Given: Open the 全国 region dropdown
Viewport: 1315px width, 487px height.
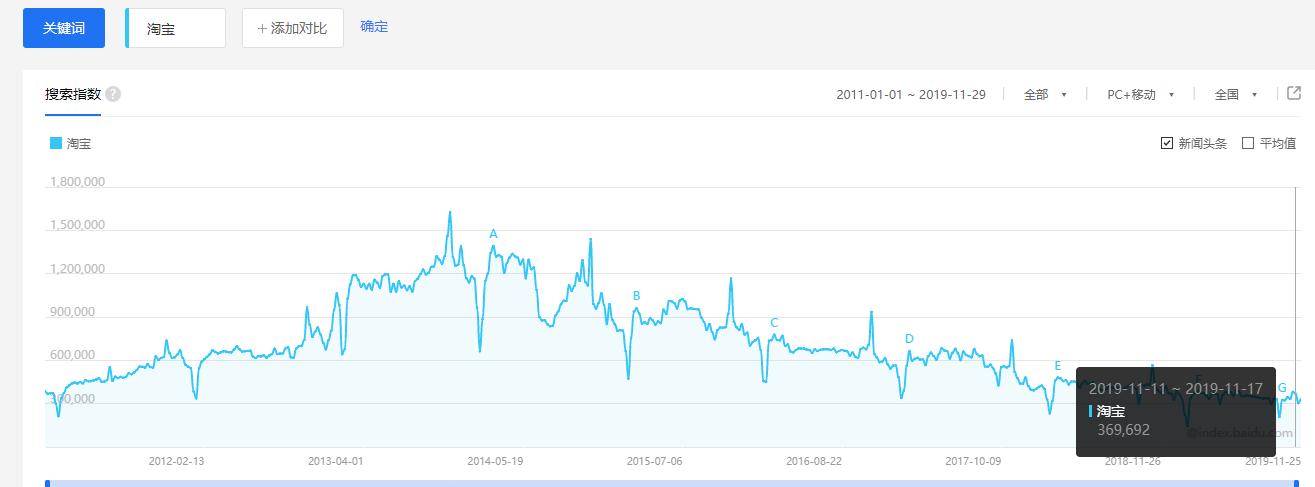Looking at the screenshot, I should click(1235, 94).
